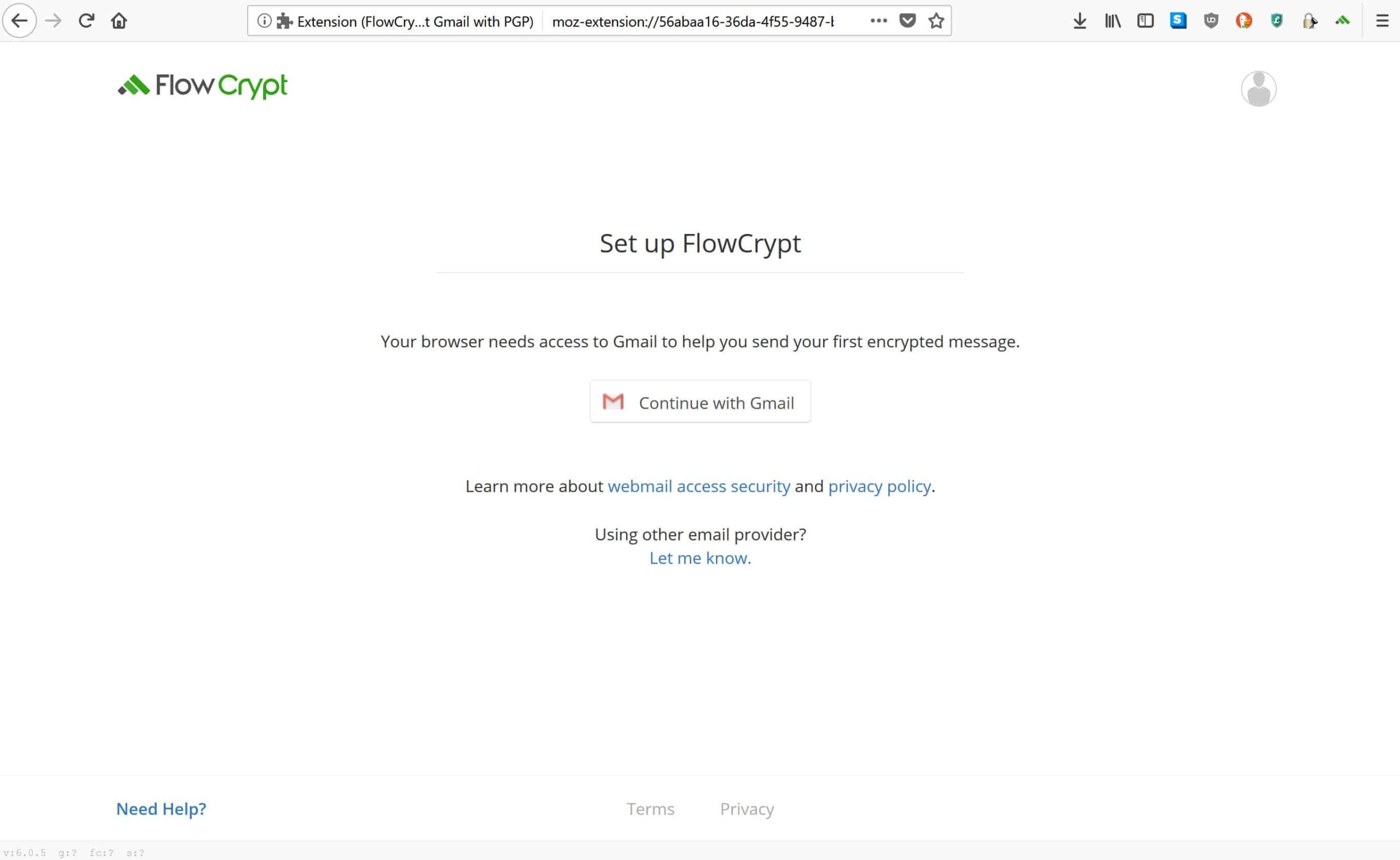
Task: Click the Let me know link
Action: click(701, 558)
